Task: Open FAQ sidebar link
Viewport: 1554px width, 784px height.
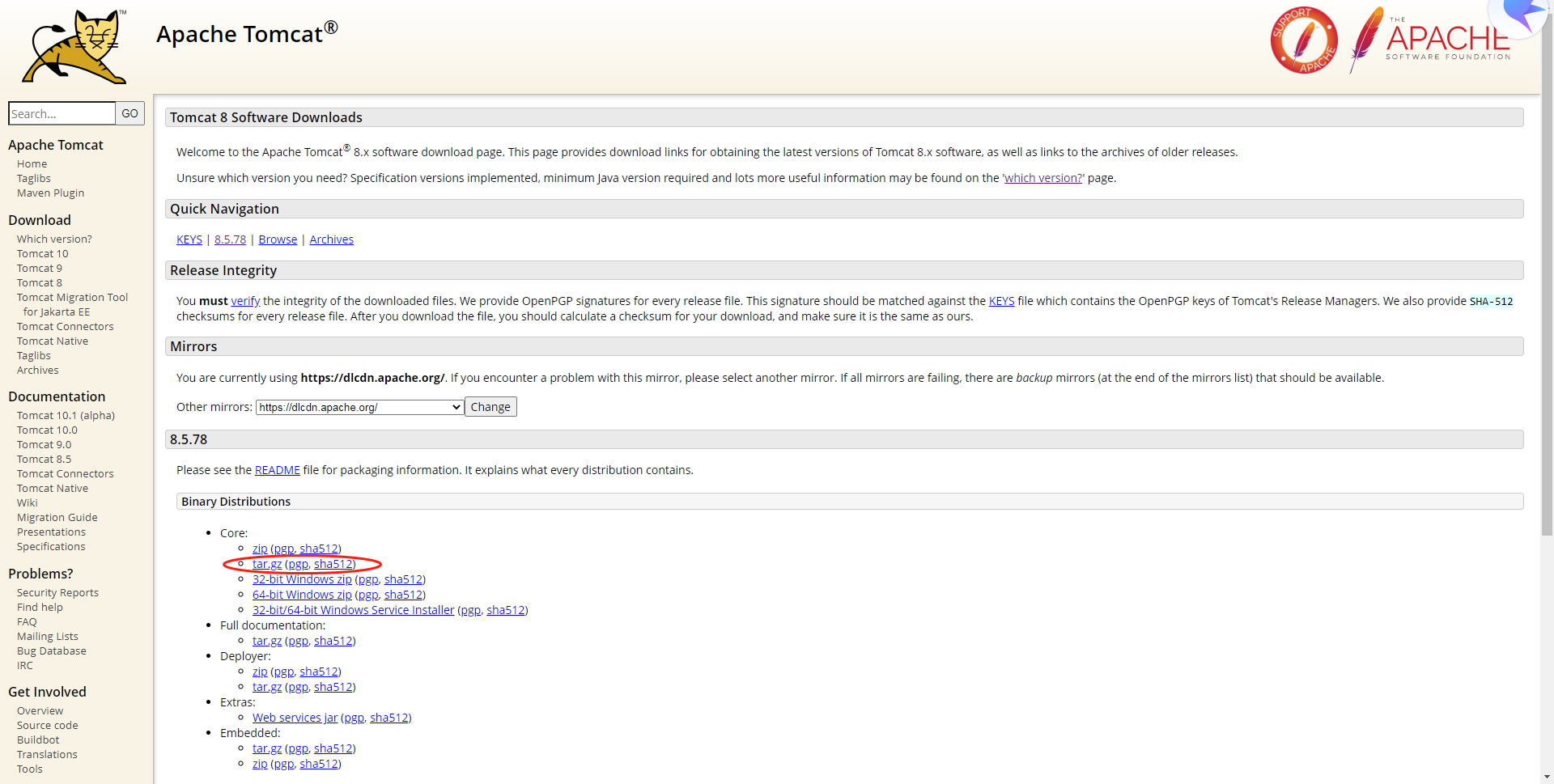Action: pos(27,622)
